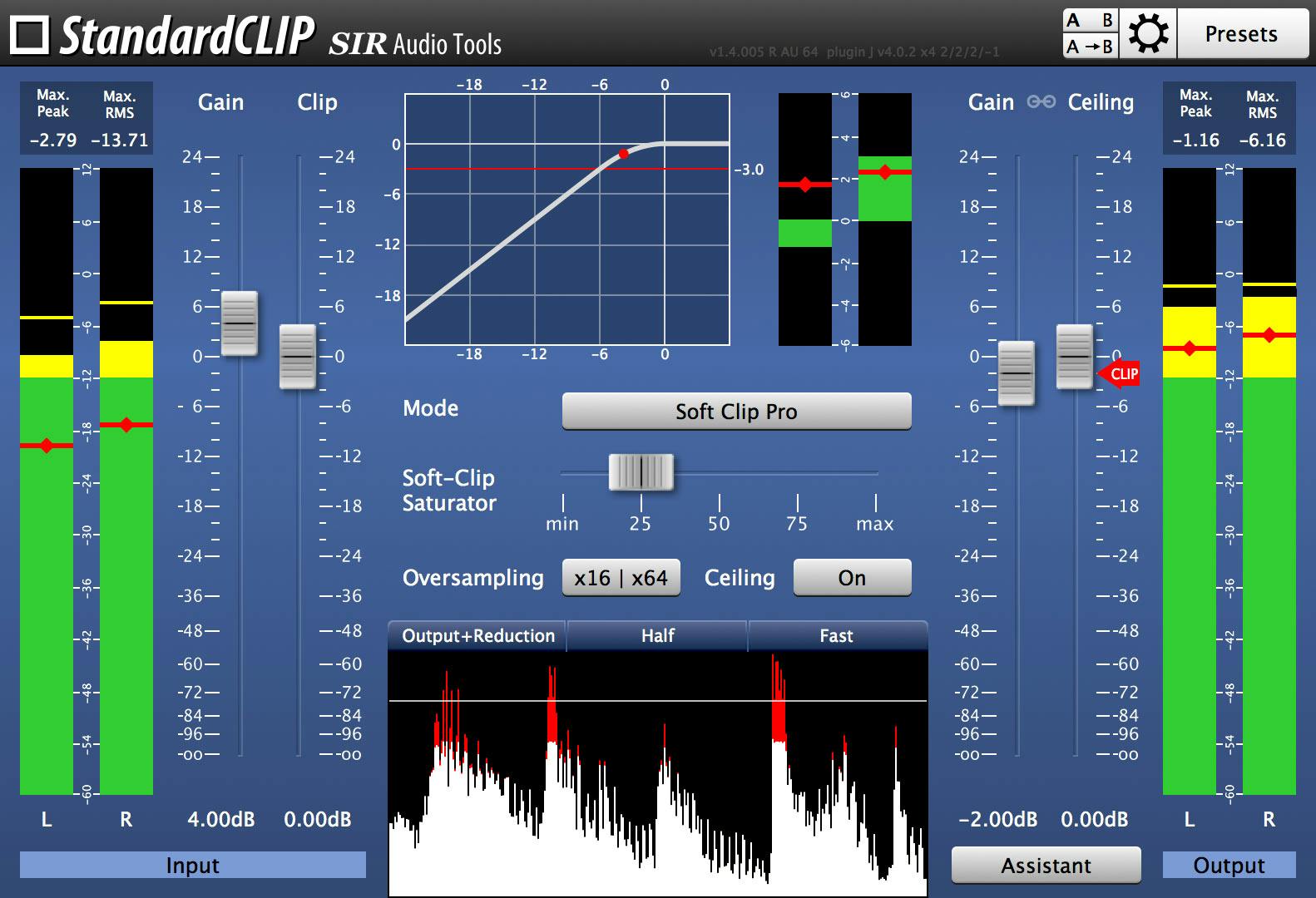1316x898 pixels.
Task: Click the Ceiling fader handle
Action: click(1074, 357)
